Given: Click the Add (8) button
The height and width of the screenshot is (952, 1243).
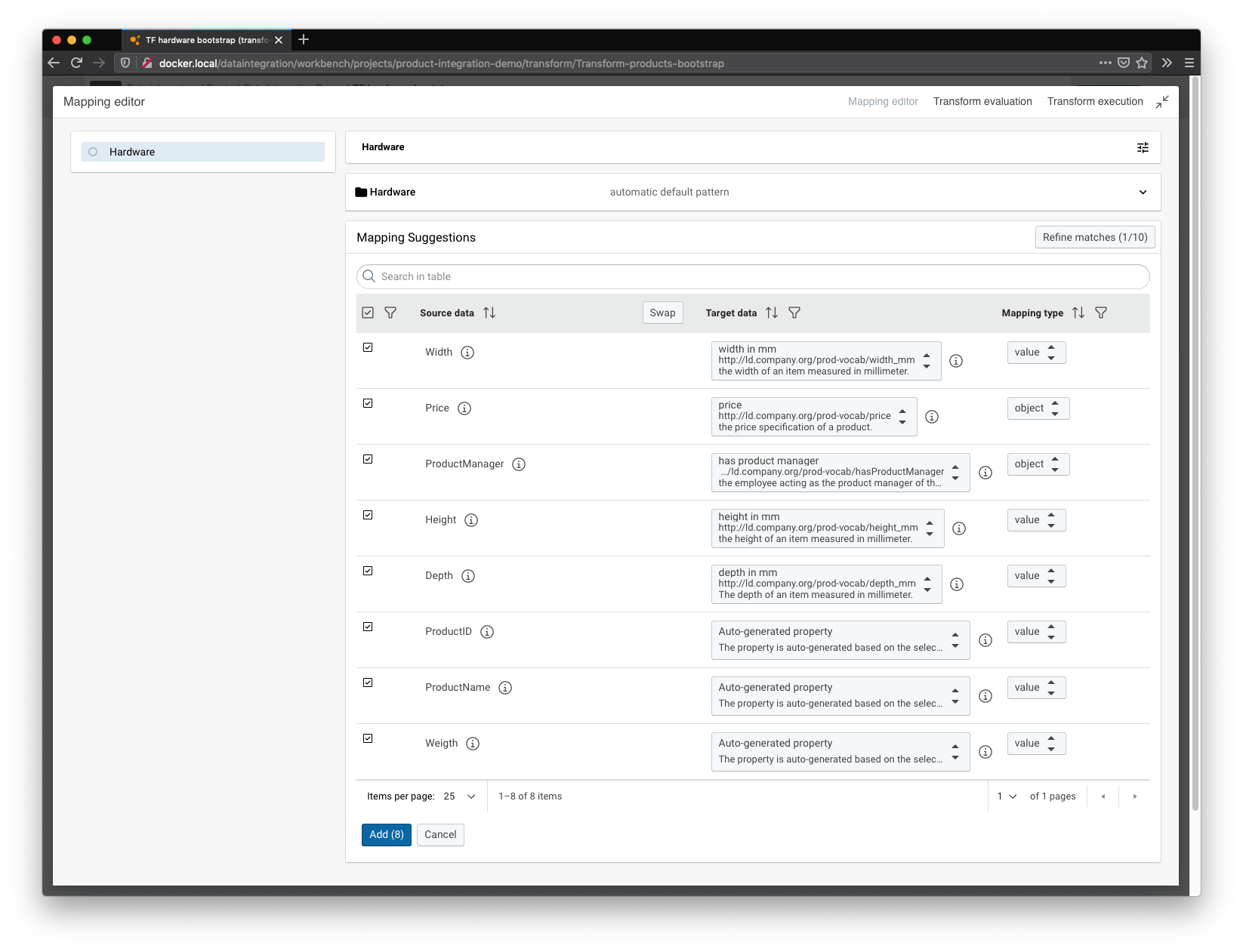Looking at the screenshot, I should [386, 834].
